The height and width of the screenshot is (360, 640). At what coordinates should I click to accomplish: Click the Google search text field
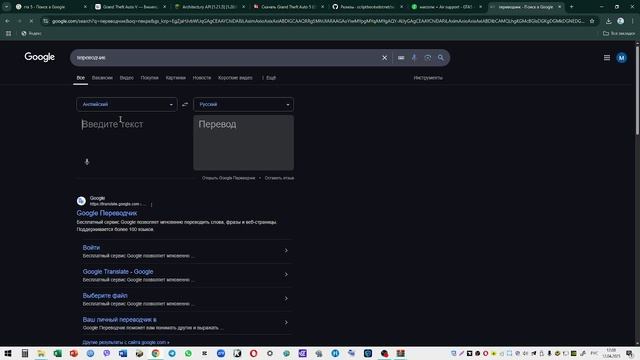point(227,58)
